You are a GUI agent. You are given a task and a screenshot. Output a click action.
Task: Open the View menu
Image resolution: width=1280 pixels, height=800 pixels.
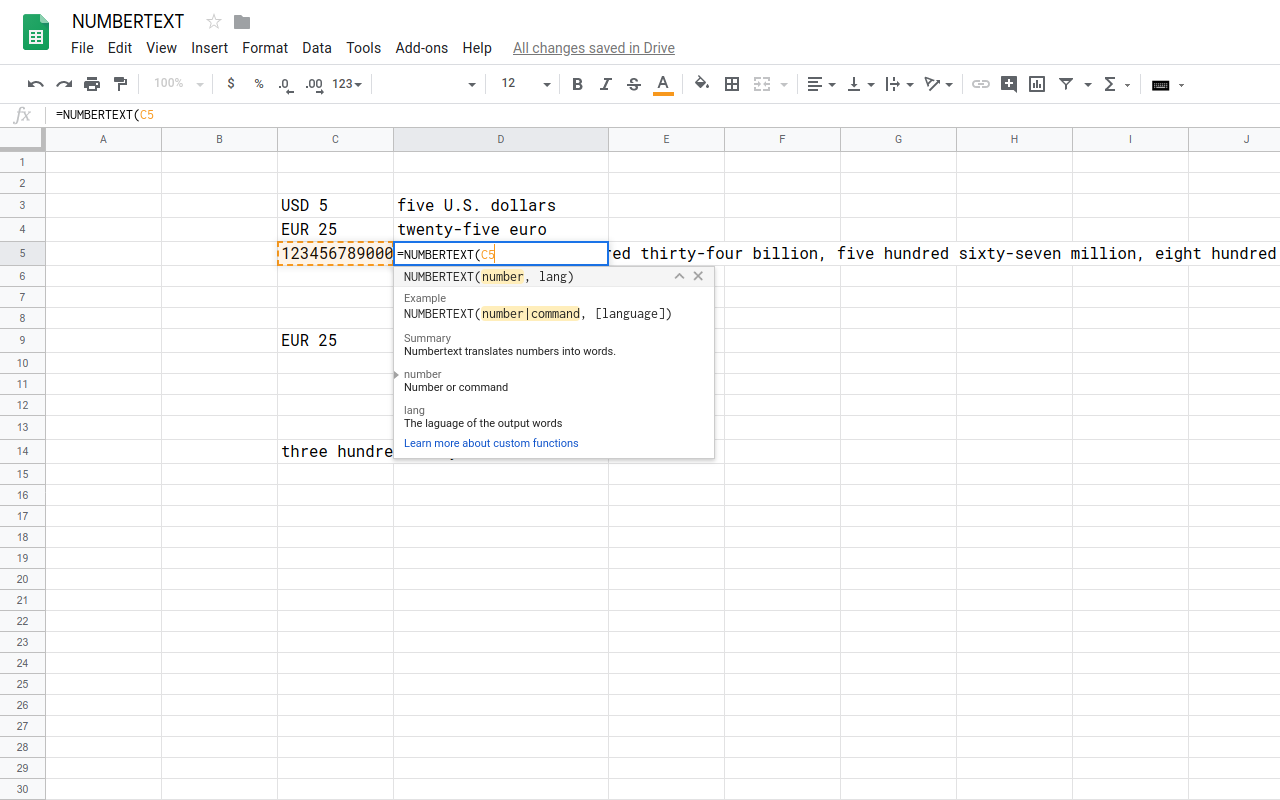(x=161, y=48)
